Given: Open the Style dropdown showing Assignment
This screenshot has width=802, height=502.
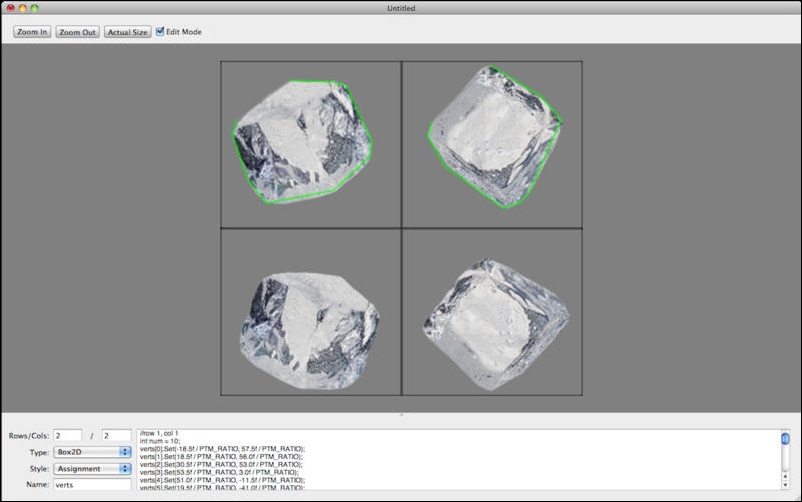Looking at the screenshot, I should click(x=93, y=468).
